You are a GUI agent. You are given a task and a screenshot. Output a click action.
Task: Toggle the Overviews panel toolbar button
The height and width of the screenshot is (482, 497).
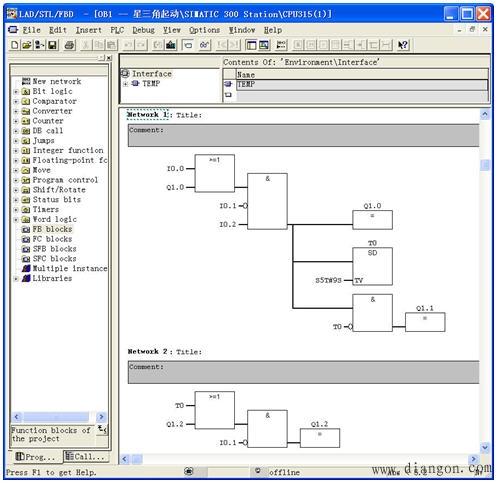click(x=251, y=45)
